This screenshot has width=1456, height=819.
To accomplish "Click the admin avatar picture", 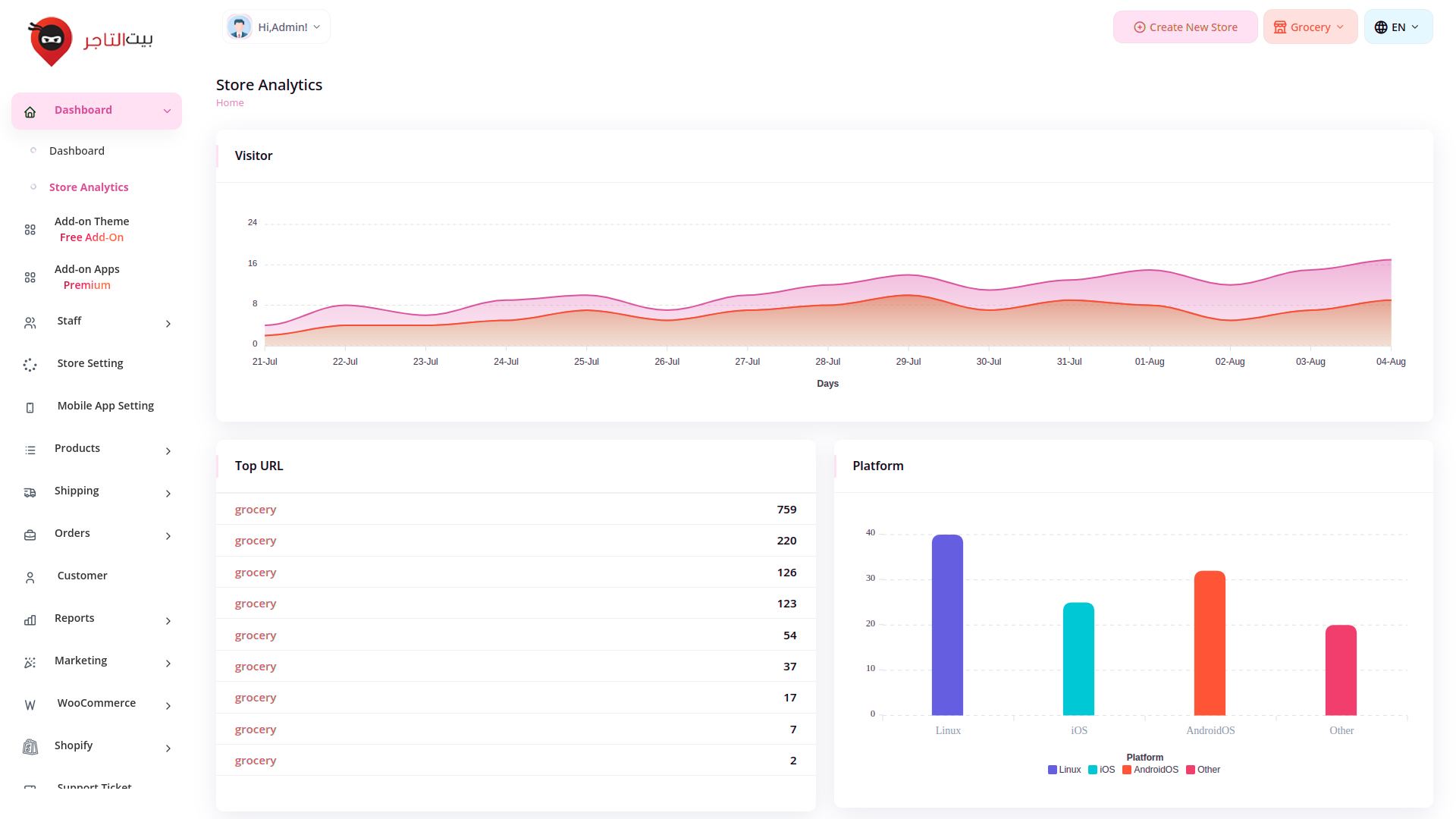I will [x=240, y=27].
